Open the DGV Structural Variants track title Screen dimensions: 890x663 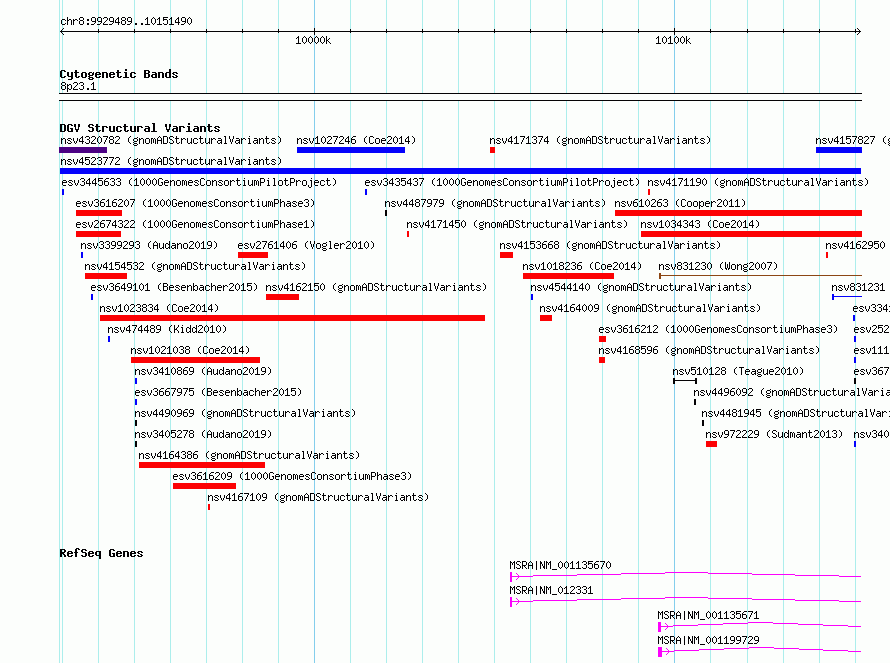pos(140,128)
